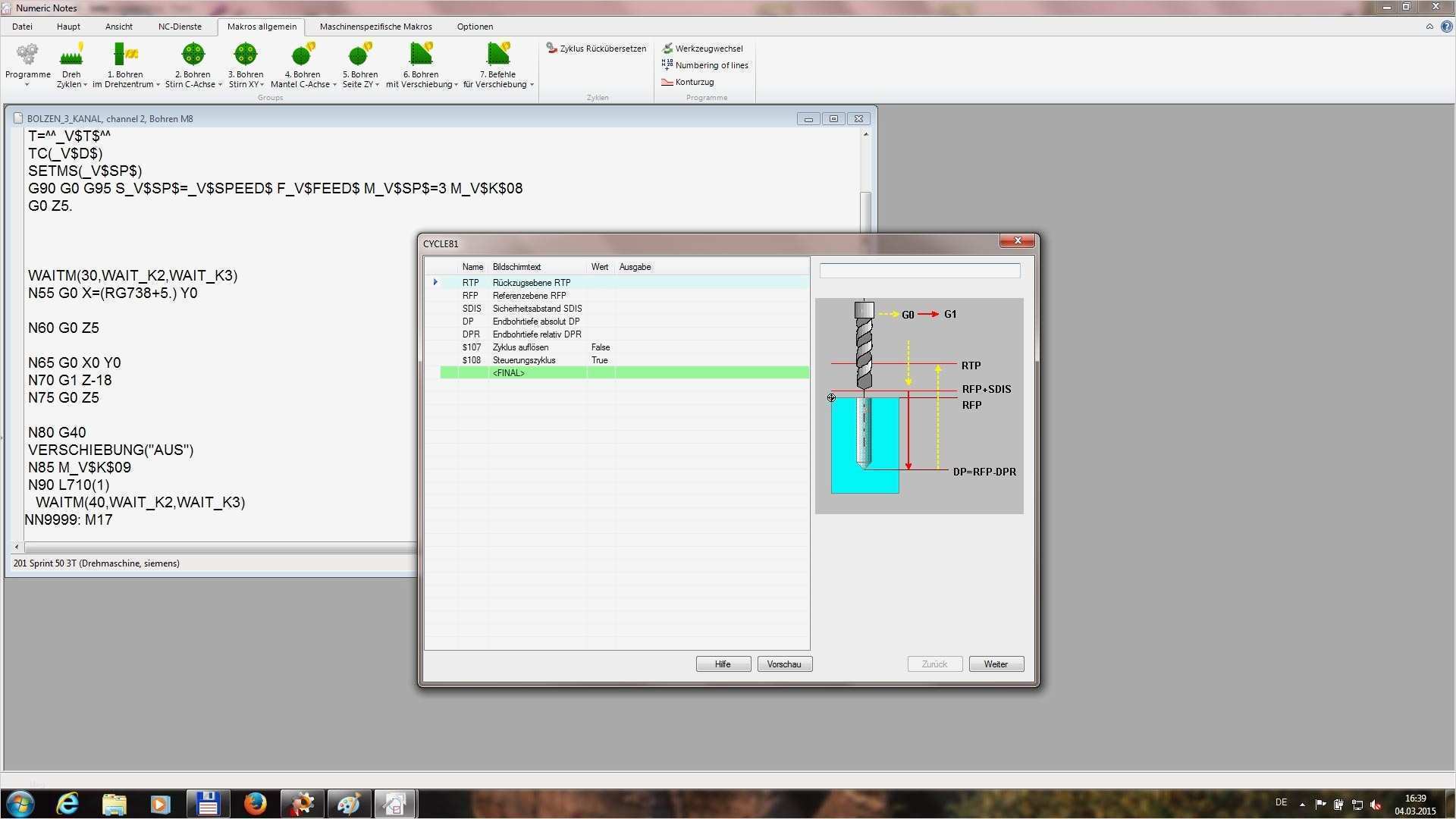Open the Dreh Zyklen icon
This screenshot has height=819, width=1456.
[71, 55]
